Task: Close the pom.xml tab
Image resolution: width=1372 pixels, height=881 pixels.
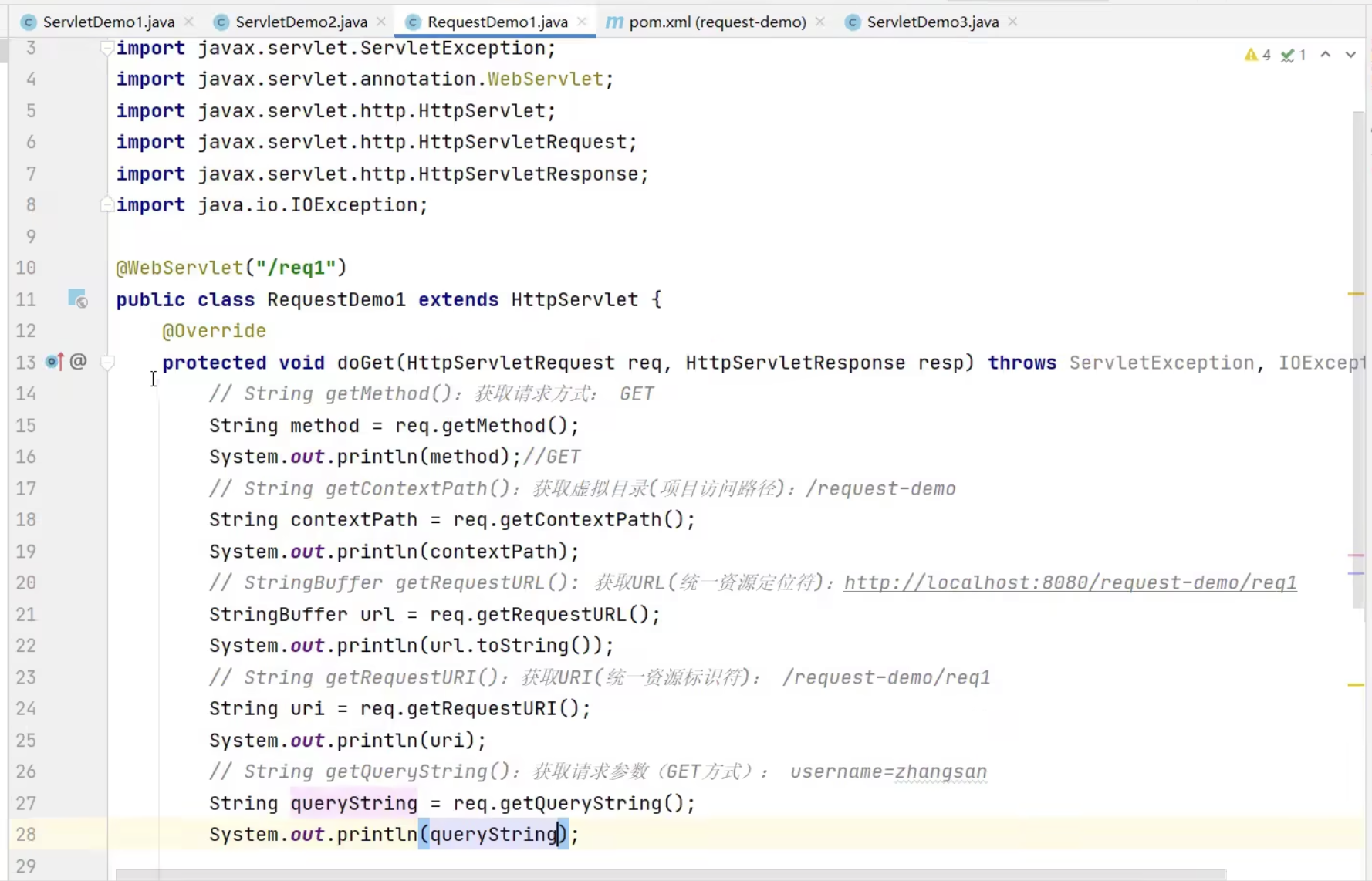Action: [820, 22]
